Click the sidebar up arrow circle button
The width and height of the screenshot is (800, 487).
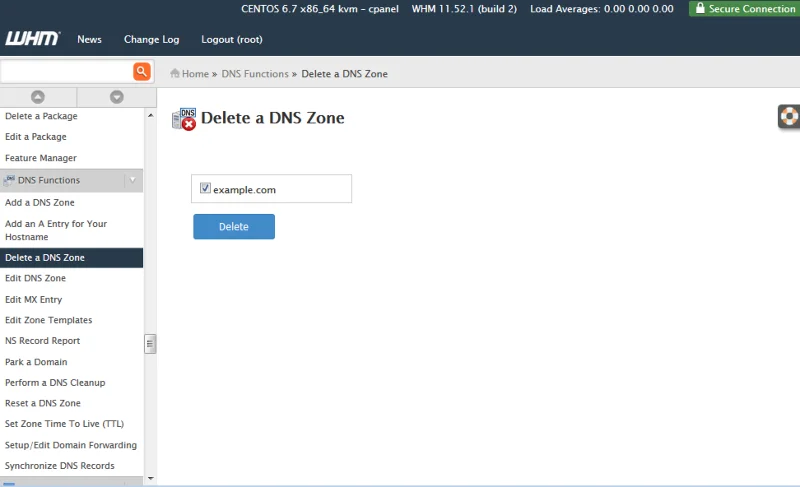(38, 97)
